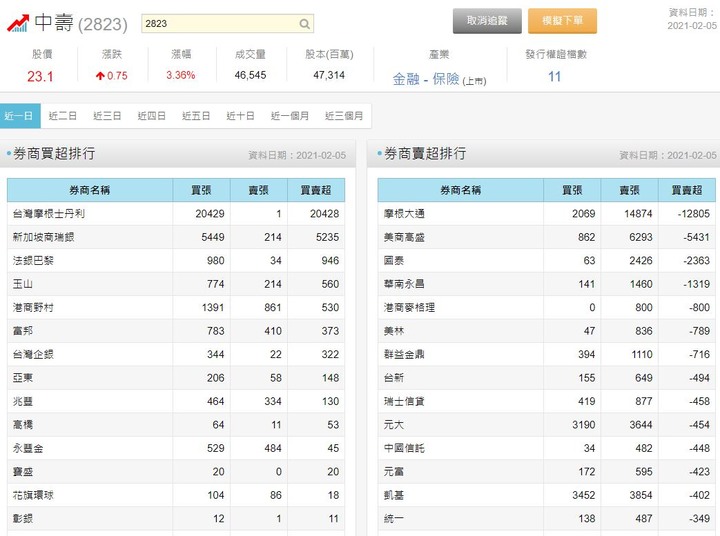Select broker 富邦
The image size is (720, 536).
(x=22, y=331)
